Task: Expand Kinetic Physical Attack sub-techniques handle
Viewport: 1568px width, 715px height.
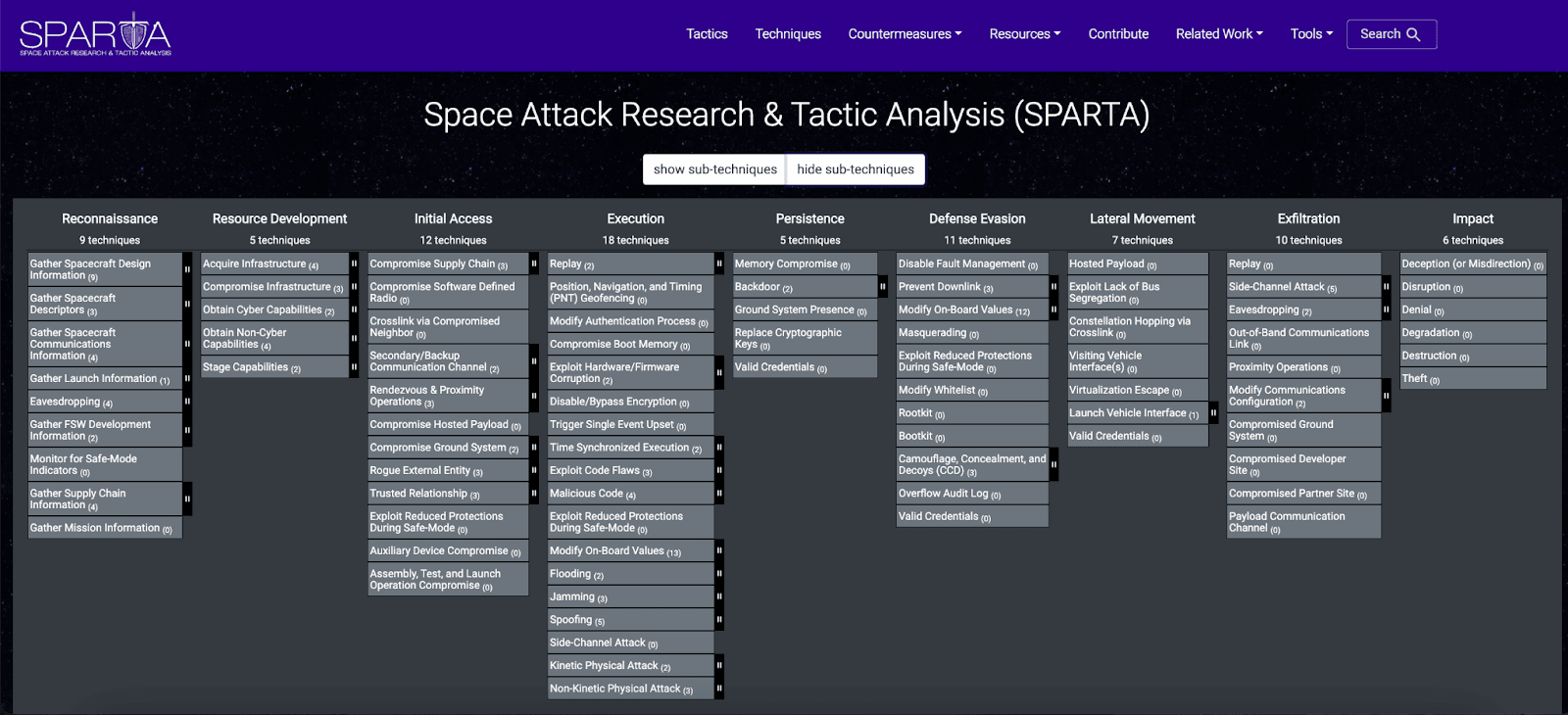Action: pos(719,665)
